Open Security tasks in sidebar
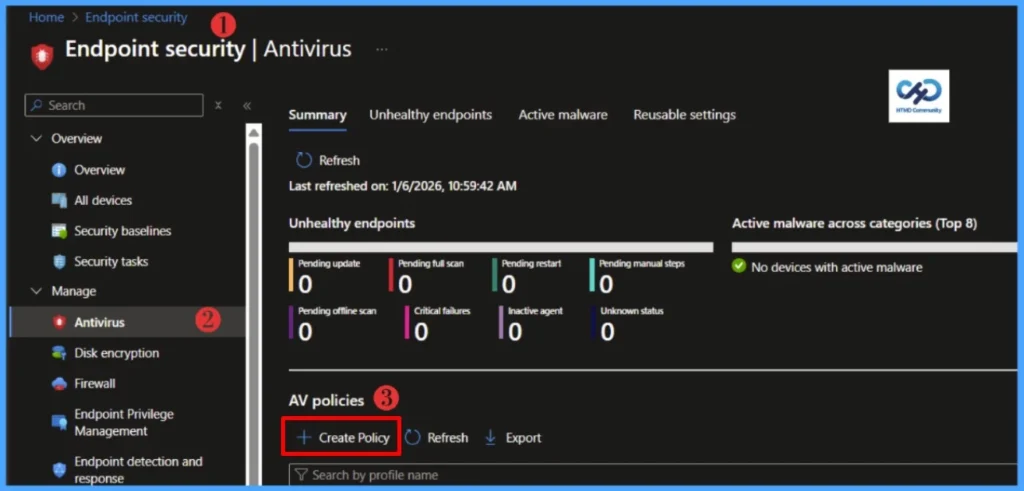Screen dimensions: 1024x491 [128, 262]
